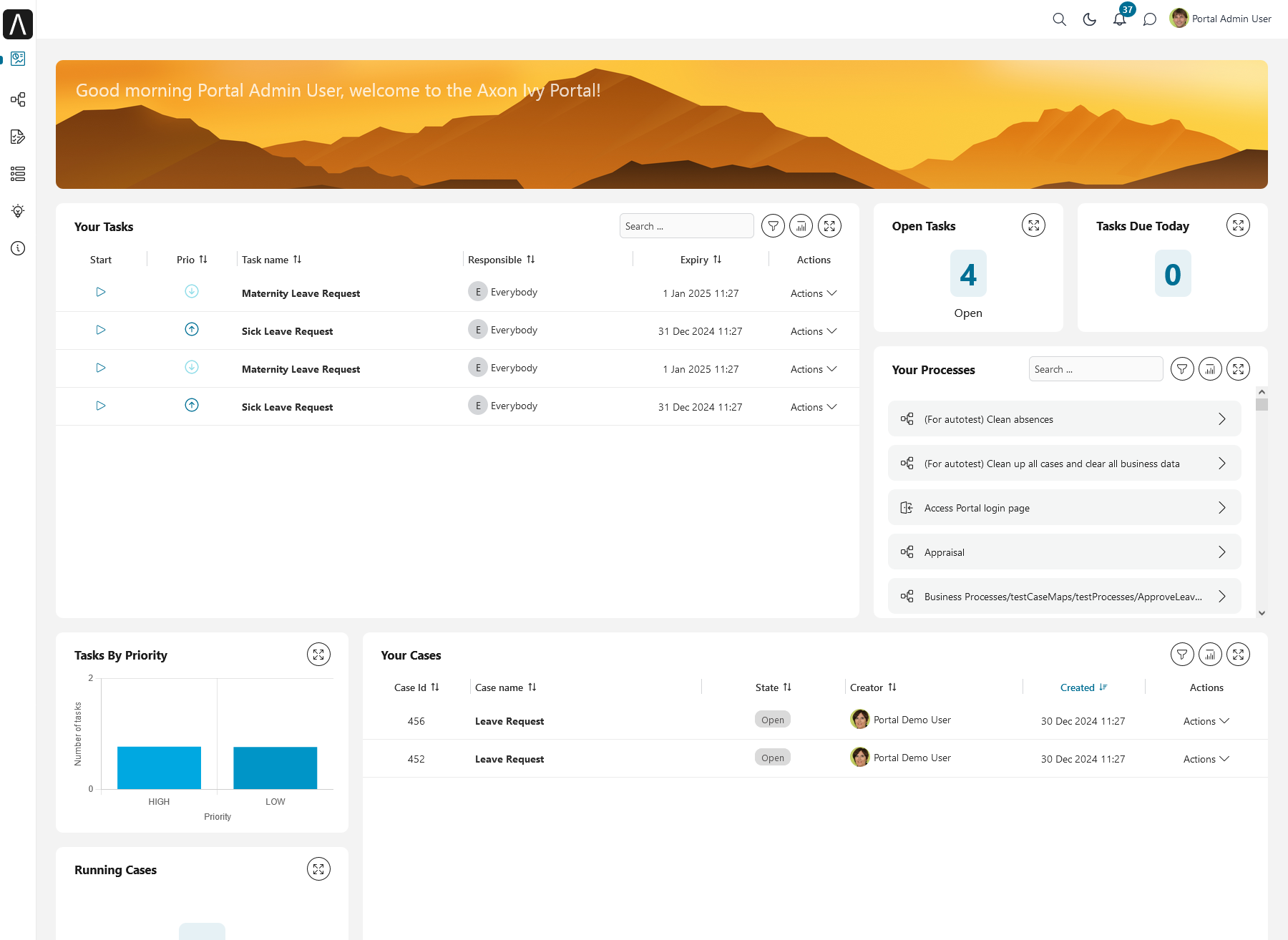Viewport: 1288px width, 940px height.
Task: Open Actions dropdown for last Sick Leave Request
Action: click(814, 407)
